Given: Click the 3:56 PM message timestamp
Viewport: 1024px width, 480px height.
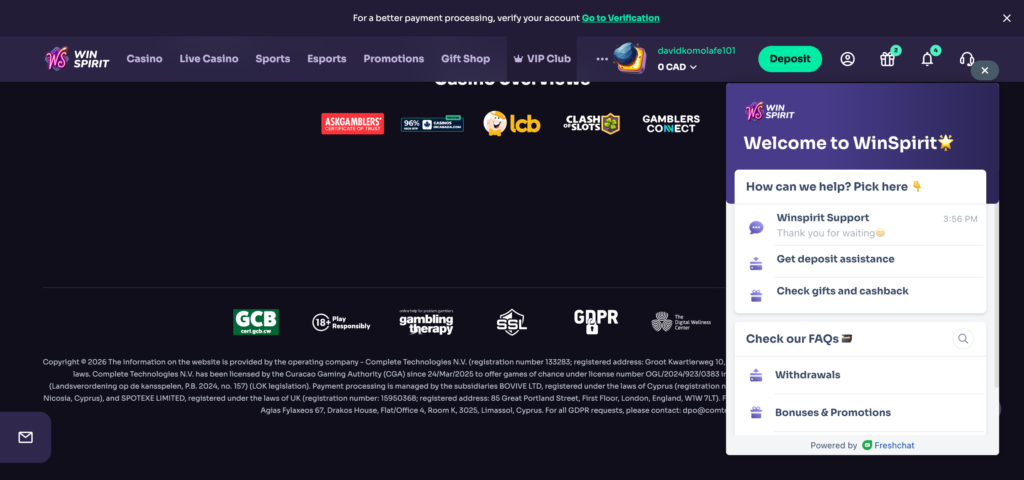Looking at the screenshot, I should pos(960,219).
